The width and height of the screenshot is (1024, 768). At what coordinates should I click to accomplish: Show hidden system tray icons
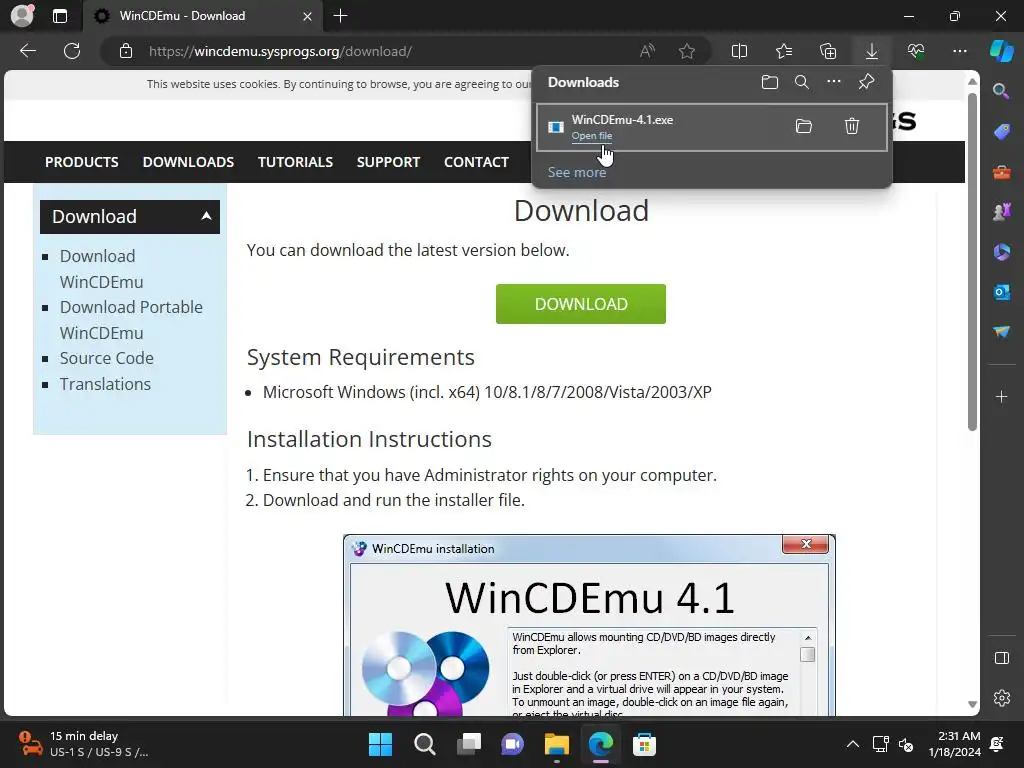pyautogui.click(x=852, y=744)
